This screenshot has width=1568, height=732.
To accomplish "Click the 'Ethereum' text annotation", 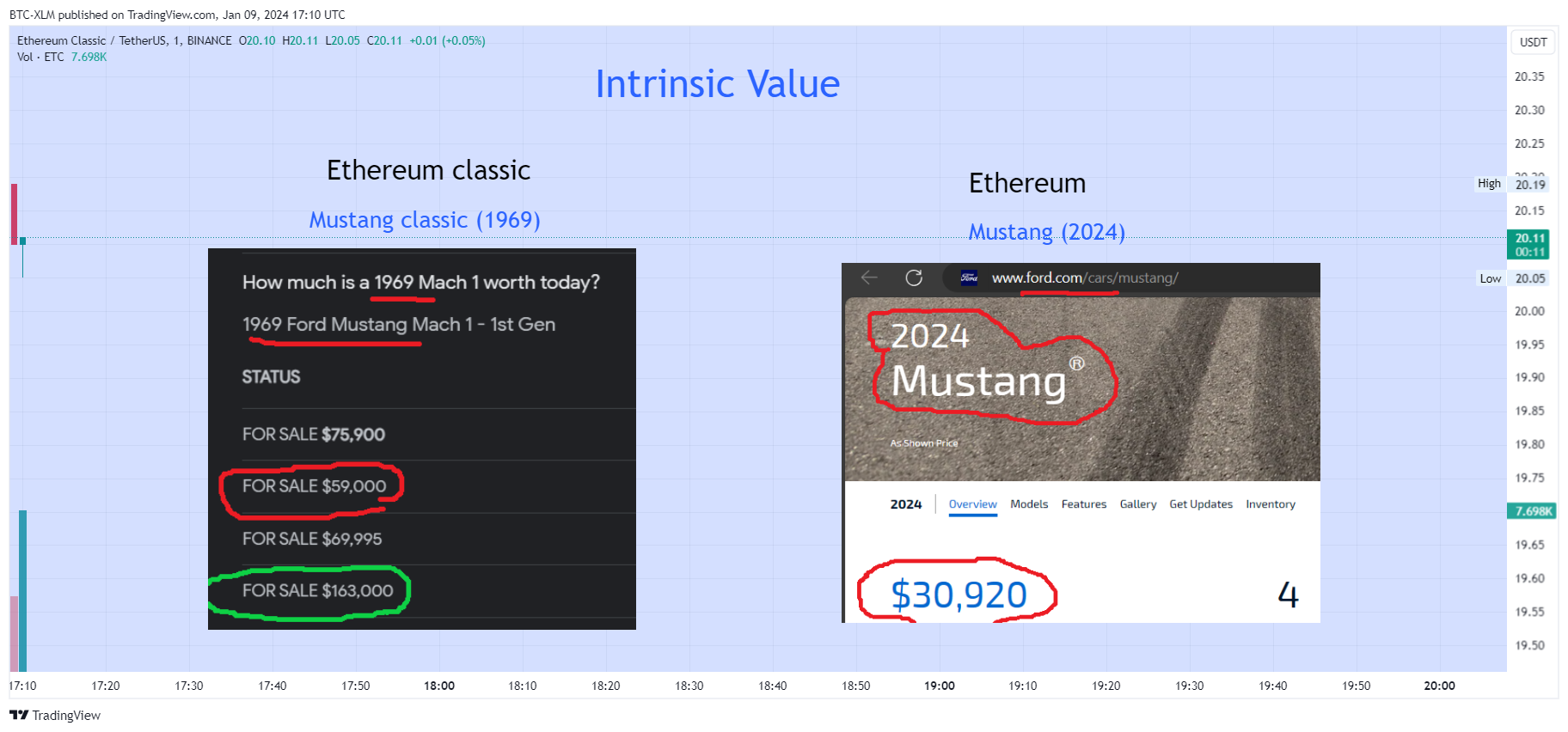I will 1027,183.
